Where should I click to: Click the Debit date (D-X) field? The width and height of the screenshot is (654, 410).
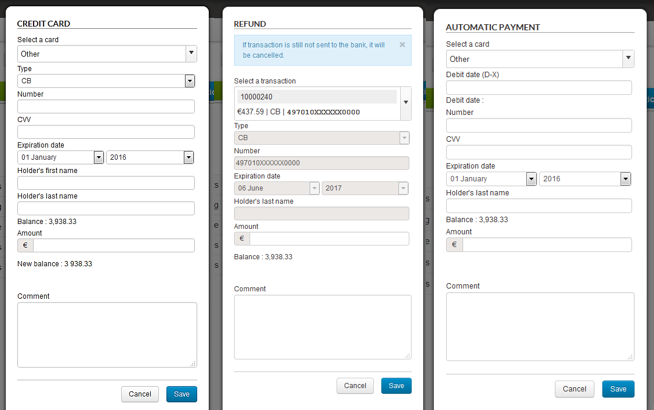[x=539, y=88]
